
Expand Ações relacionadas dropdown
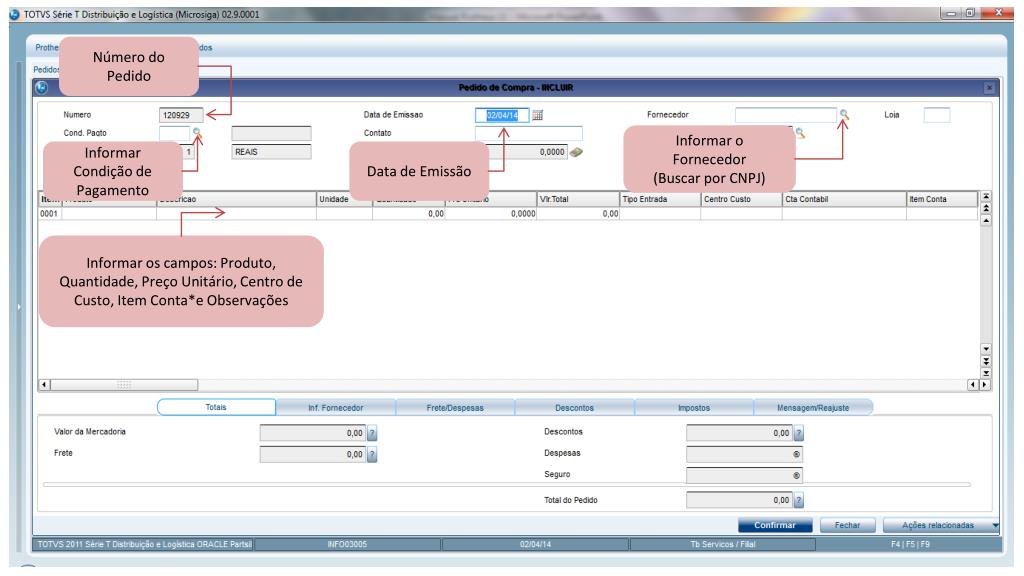[x=941, y=525]
